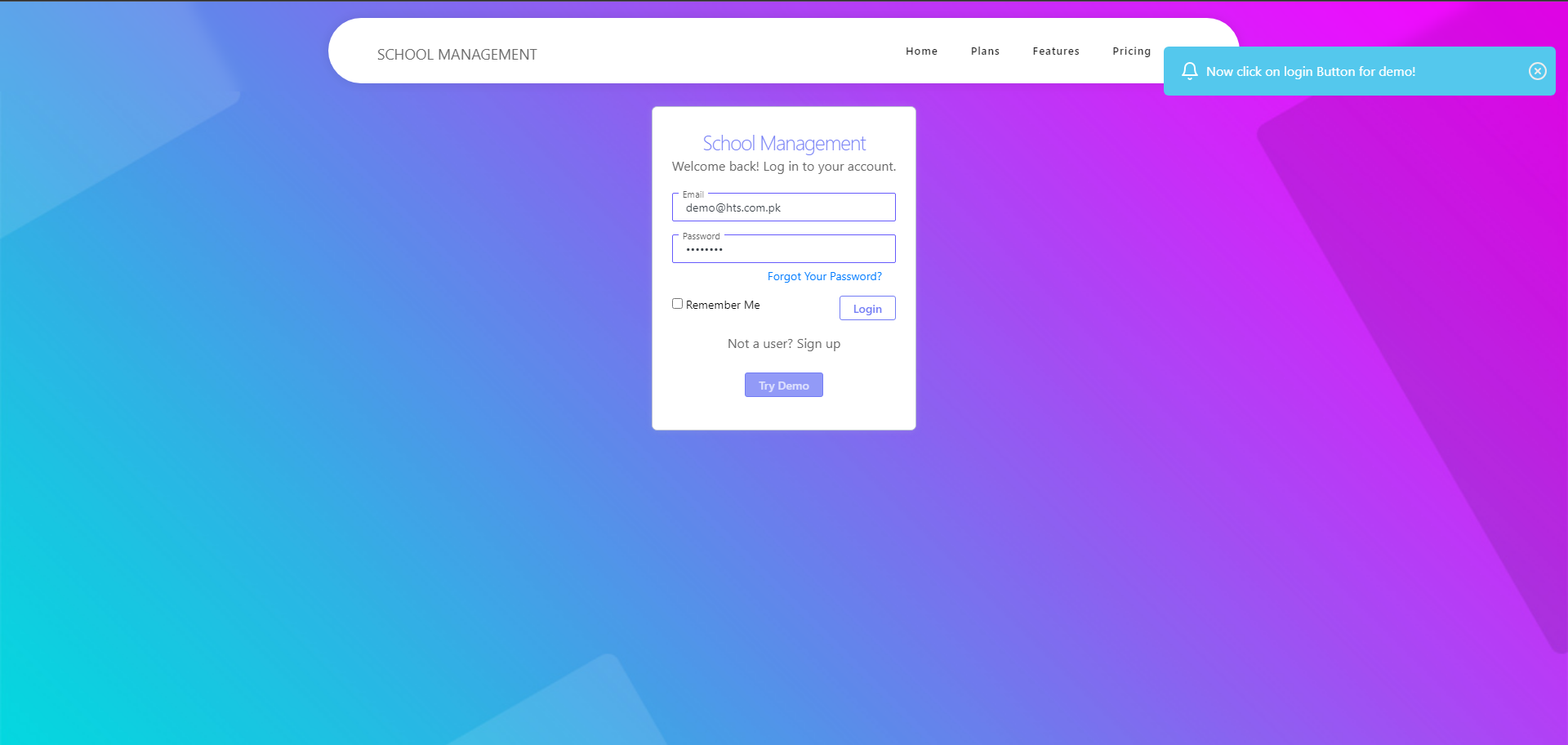Focus the Password input field

[784, 248]
